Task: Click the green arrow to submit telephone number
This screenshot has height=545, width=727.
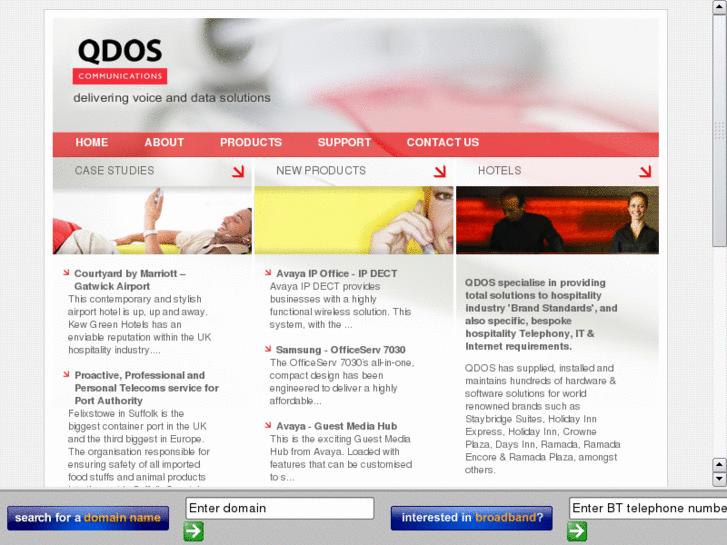Action: click(577, 532)
